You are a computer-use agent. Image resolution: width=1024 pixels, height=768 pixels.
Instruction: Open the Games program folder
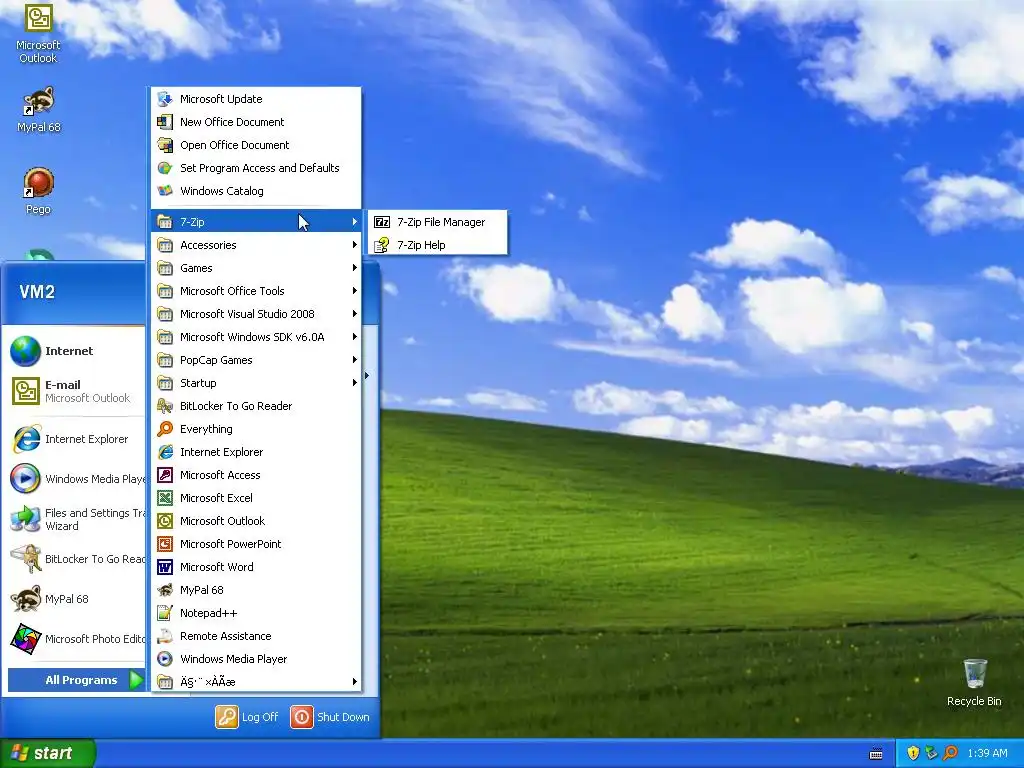point(256,268)
